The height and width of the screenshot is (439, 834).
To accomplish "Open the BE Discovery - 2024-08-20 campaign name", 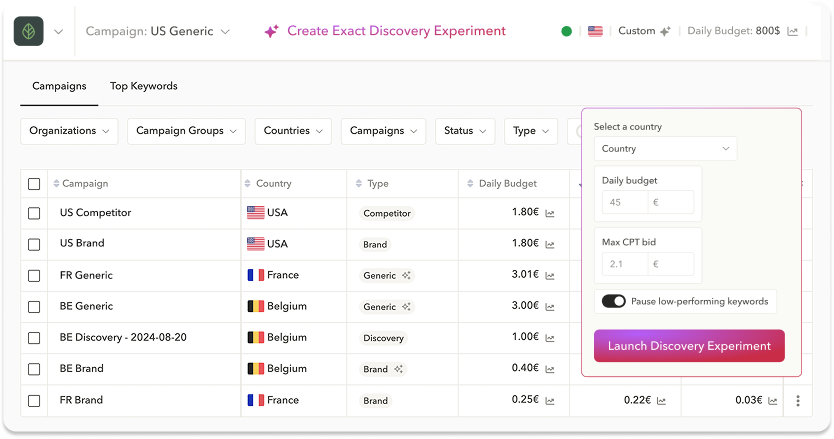I will click(123, 337).
